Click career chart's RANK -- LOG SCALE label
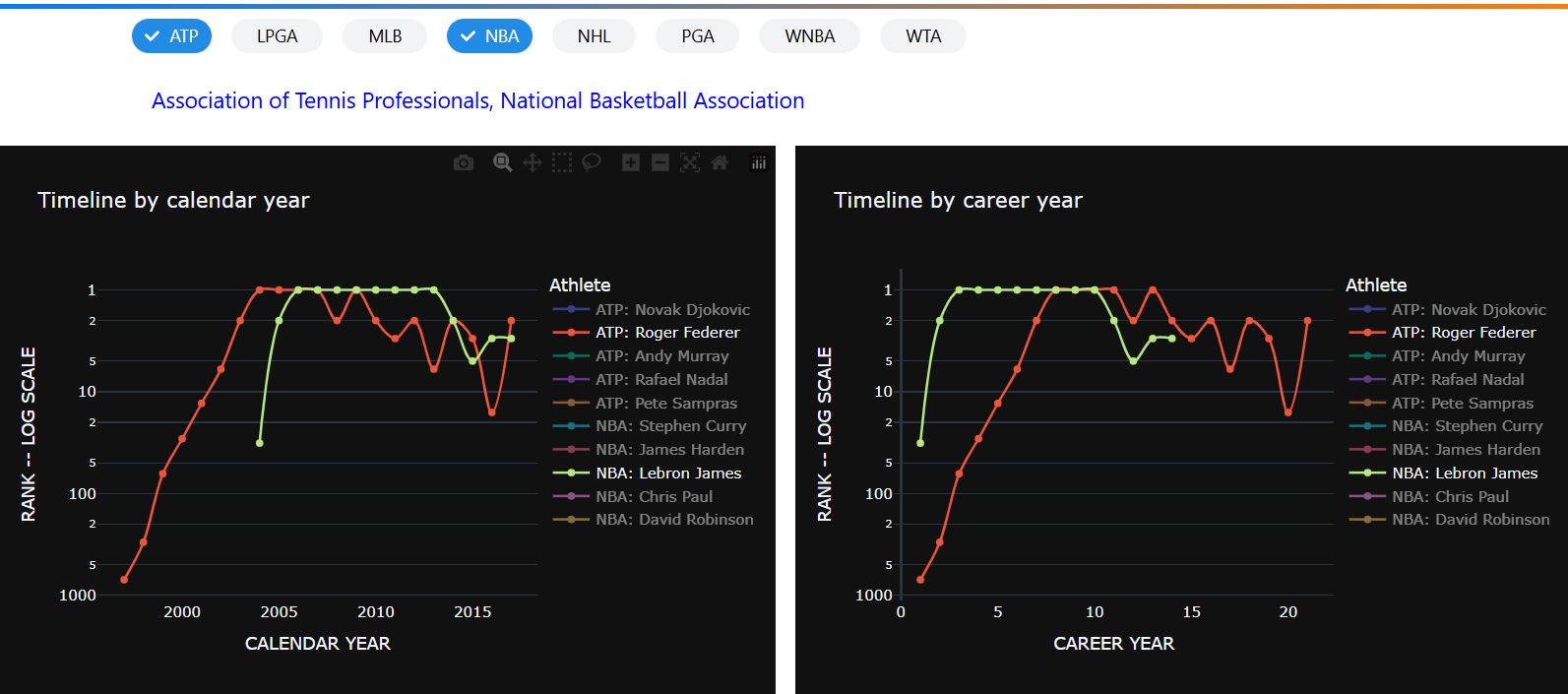 [825, 434]
